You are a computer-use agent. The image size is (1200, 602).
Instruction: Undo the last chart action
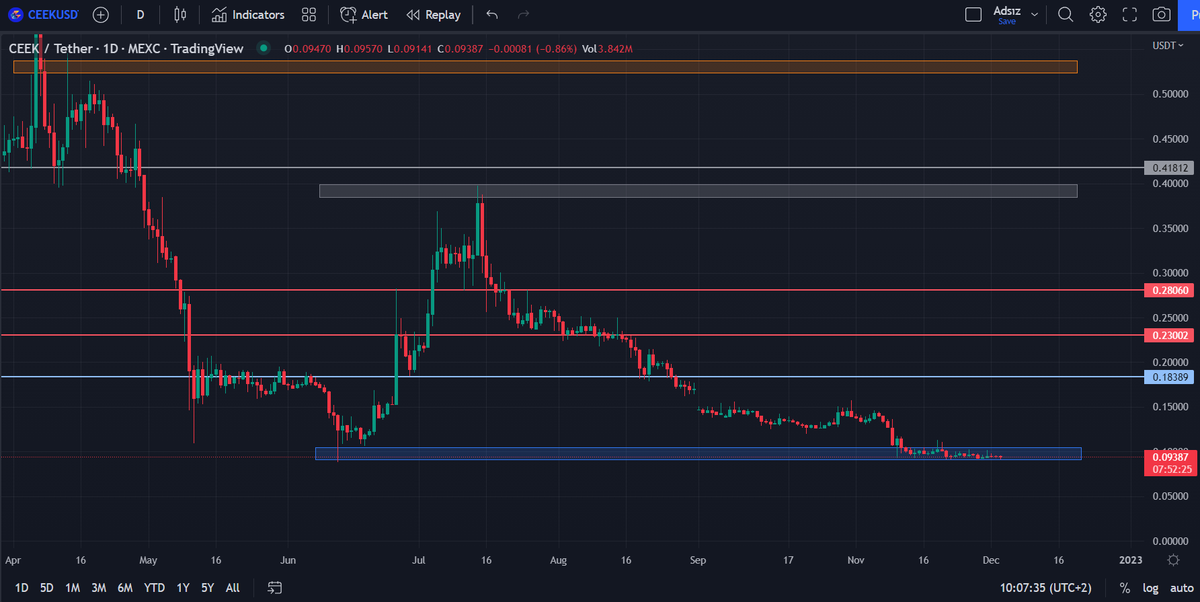tap(491, 15)
